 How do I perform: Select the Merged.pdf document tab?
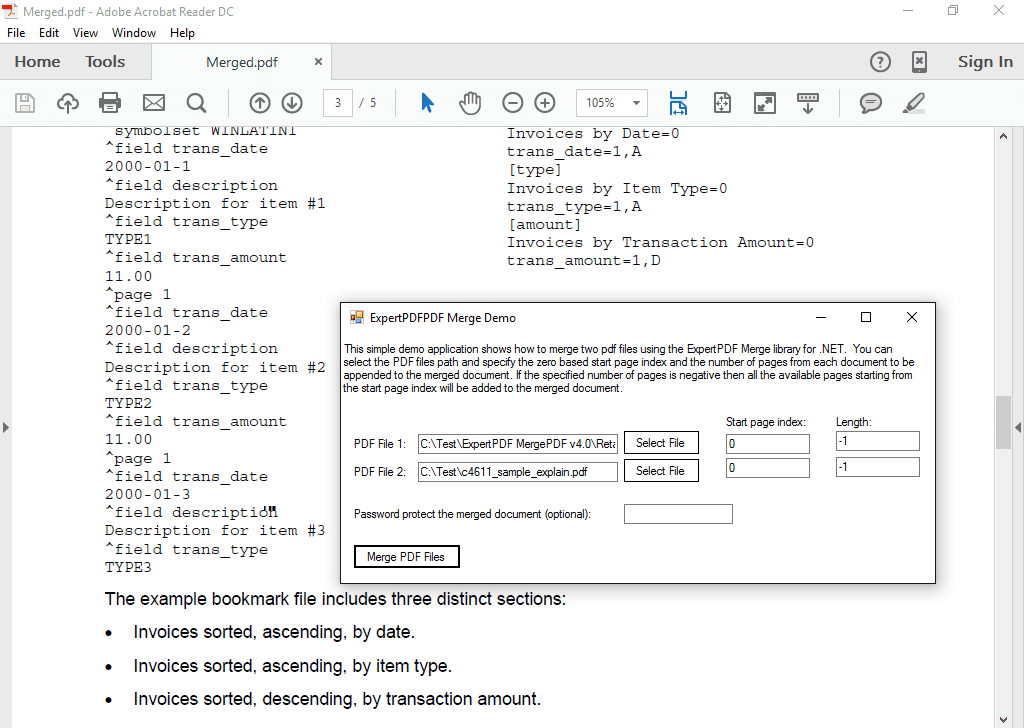[x=242, y=62]
